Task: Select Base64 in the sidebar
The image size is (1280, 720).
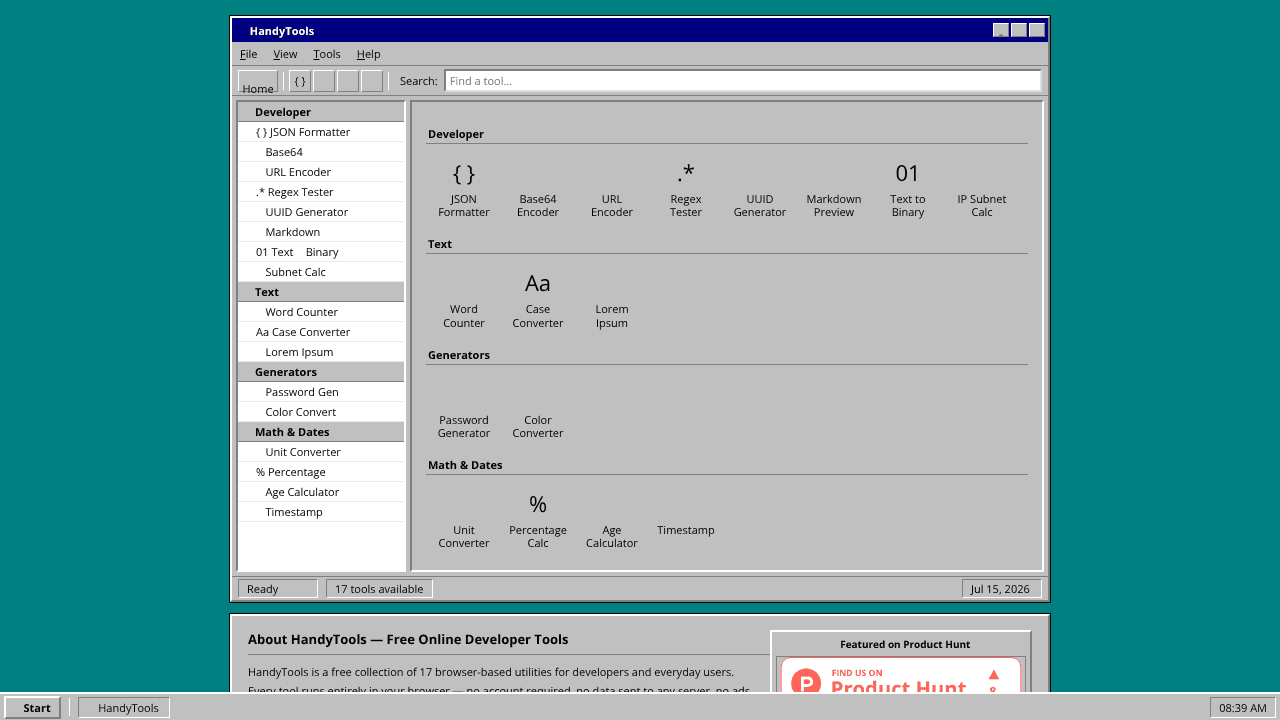Action: 321,152
